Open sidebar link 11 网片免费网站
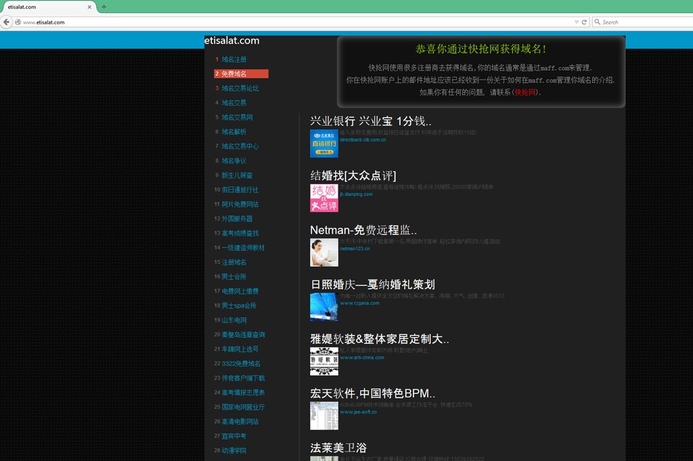693x461 pixels. (240, 204)
